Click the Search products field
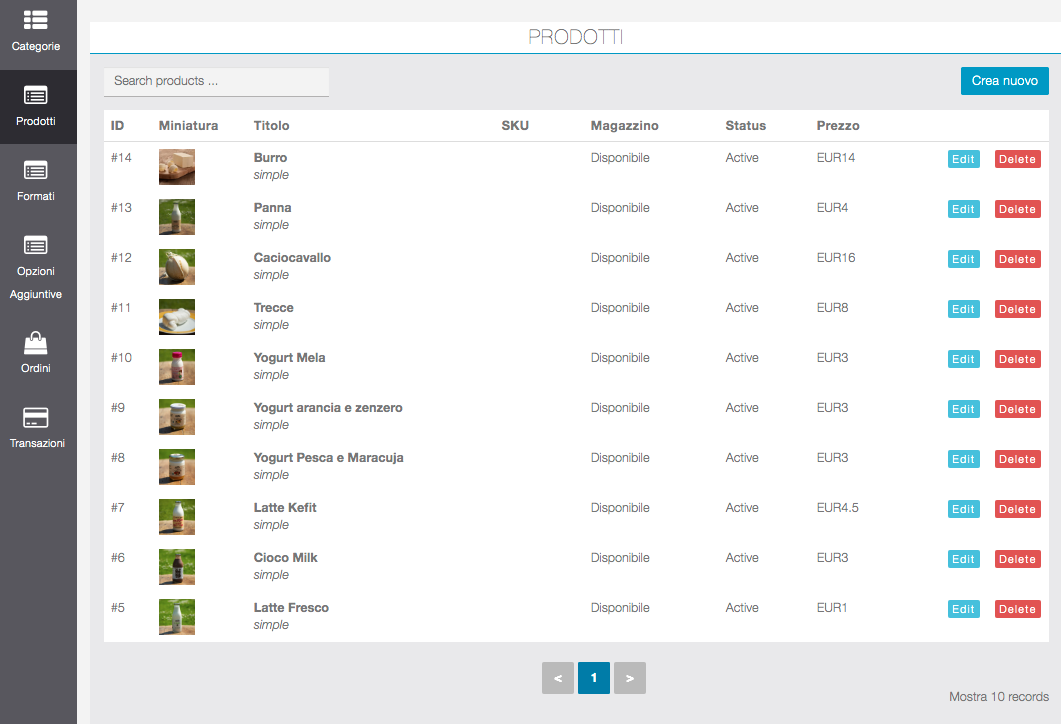This screenshot has height=724, width=1061. point(216,81)
